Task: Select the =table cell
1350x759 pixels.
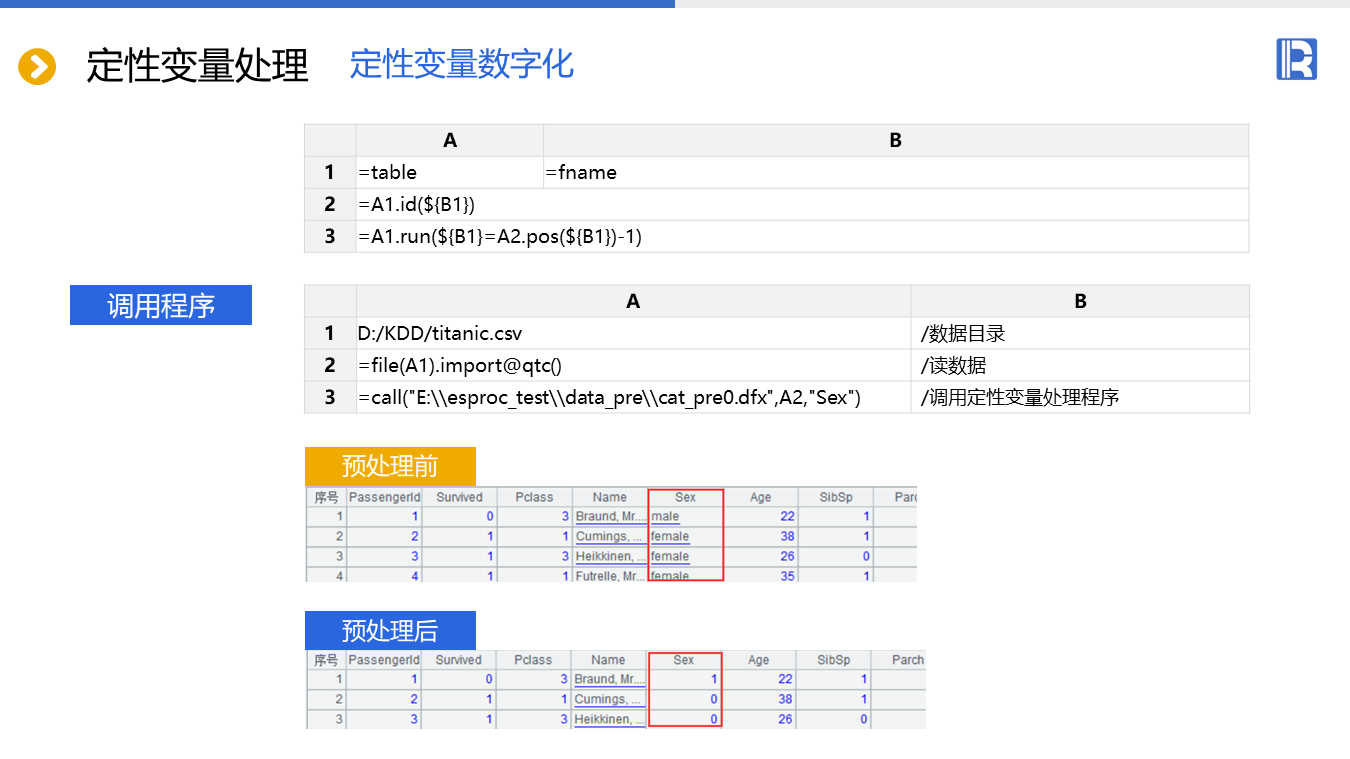Action: click(x=450, y=172)
